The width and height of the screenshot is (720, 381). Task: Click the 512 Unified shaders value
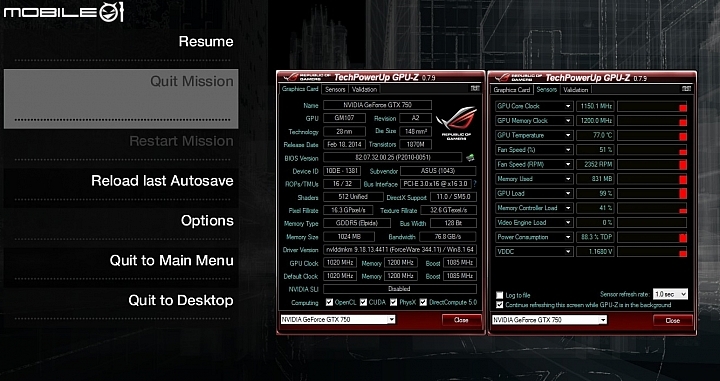(353, 197)
